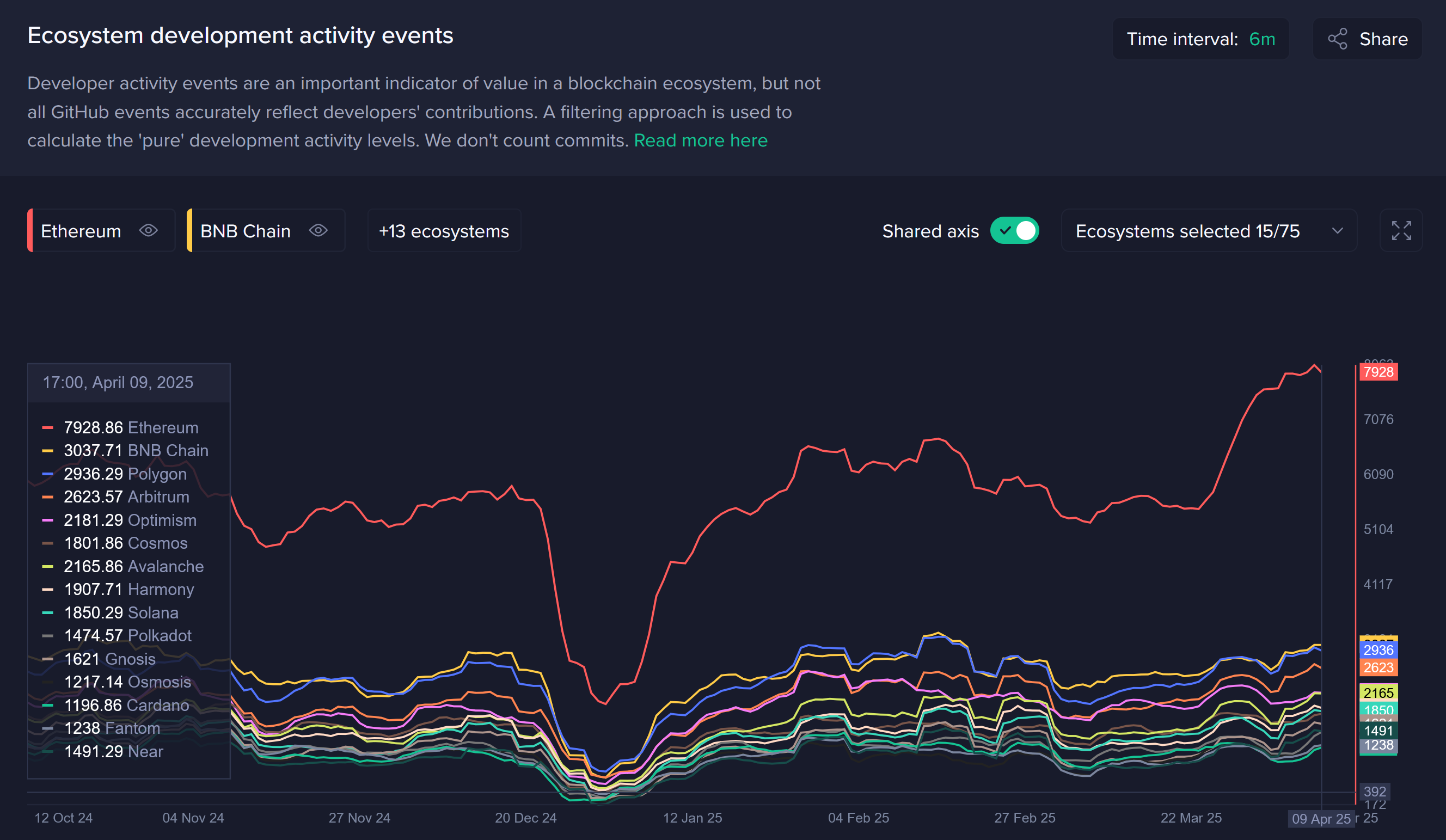Click the ecosystems dropdown chevron arrow
1446x840 pixels.
tap(1337, 231)
